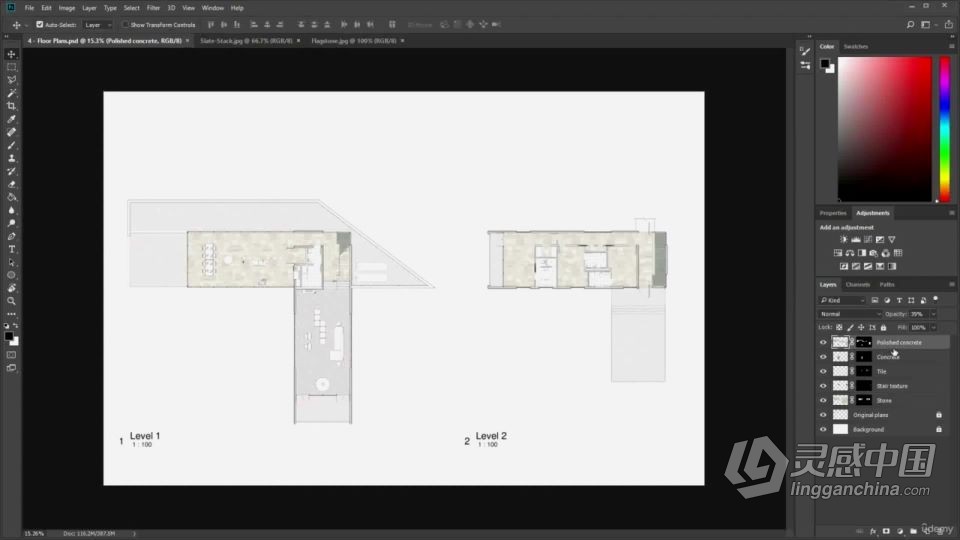The image size is (960, 540).
Task: Add a layer style with fx button
Action: pyautogui.click(x=873, y=531)
